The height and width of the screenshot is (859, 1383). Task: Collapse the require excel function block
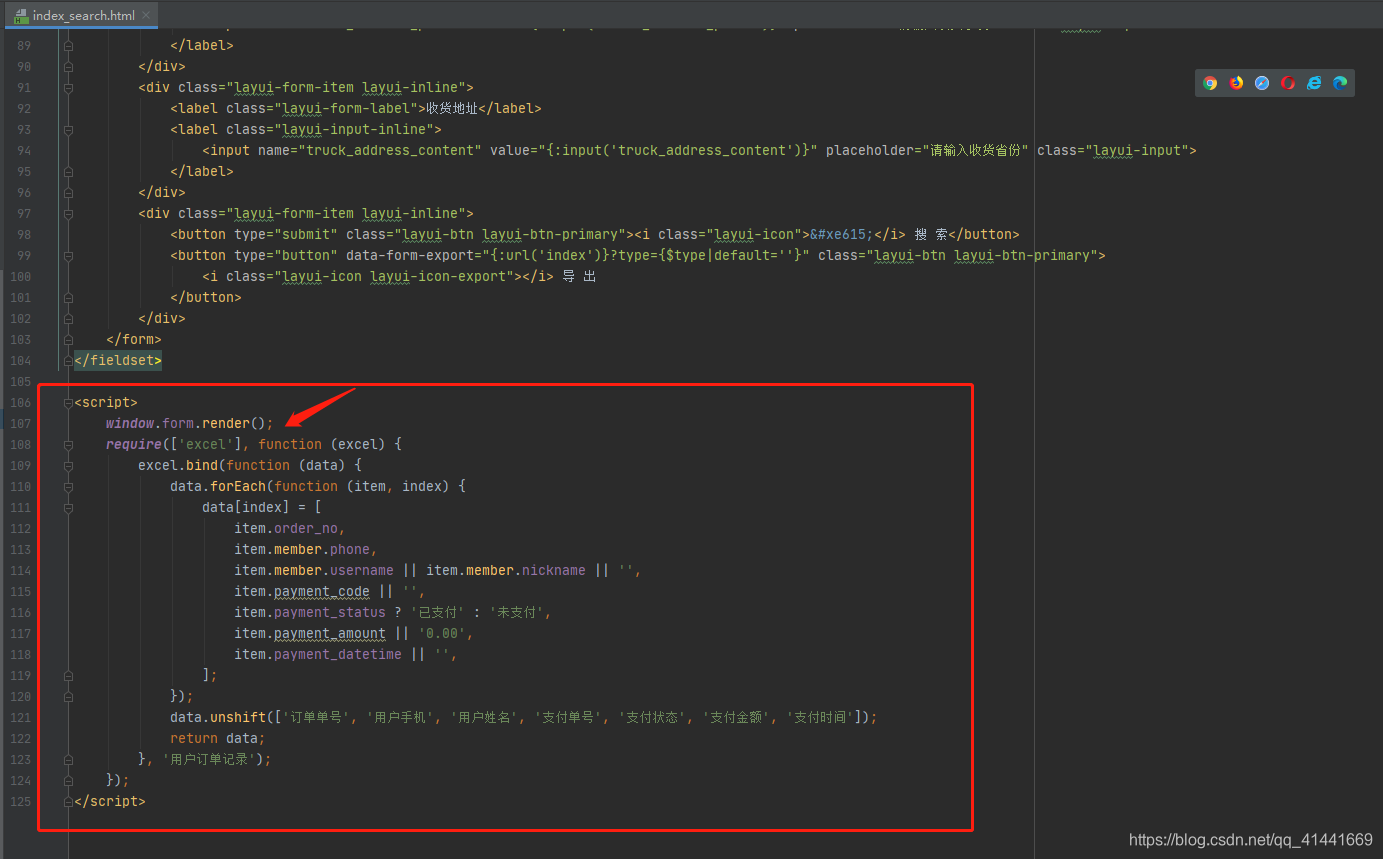point(68,445)
